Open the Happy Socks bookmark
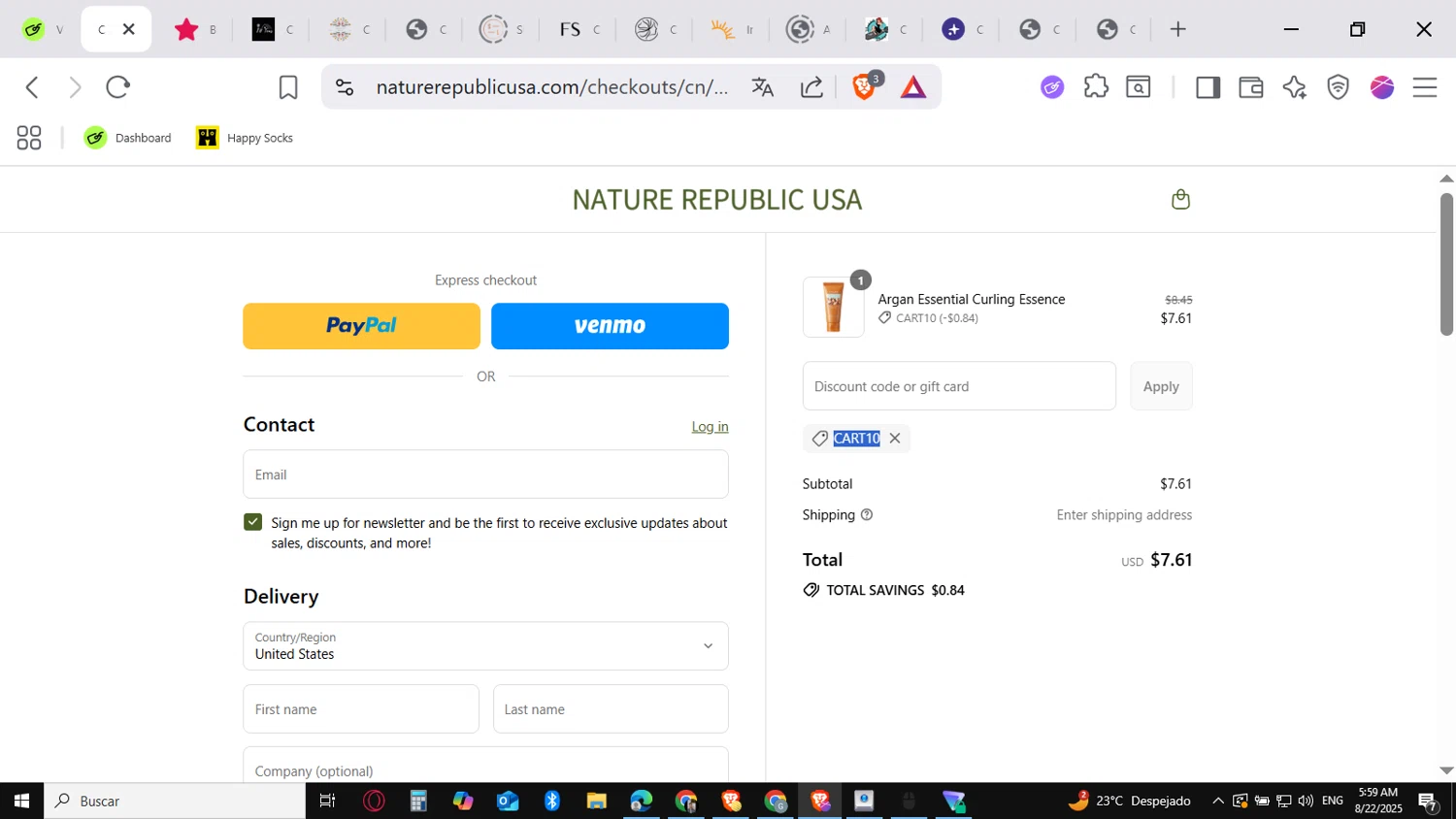 (245, 138)
